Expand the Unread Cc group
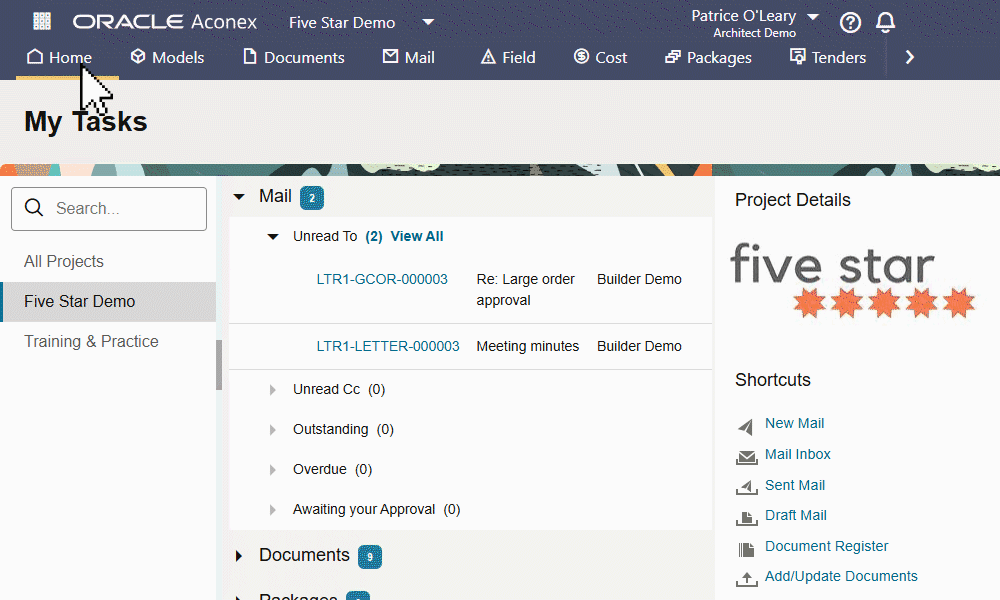1000x600 pixels. coord(272,390)
